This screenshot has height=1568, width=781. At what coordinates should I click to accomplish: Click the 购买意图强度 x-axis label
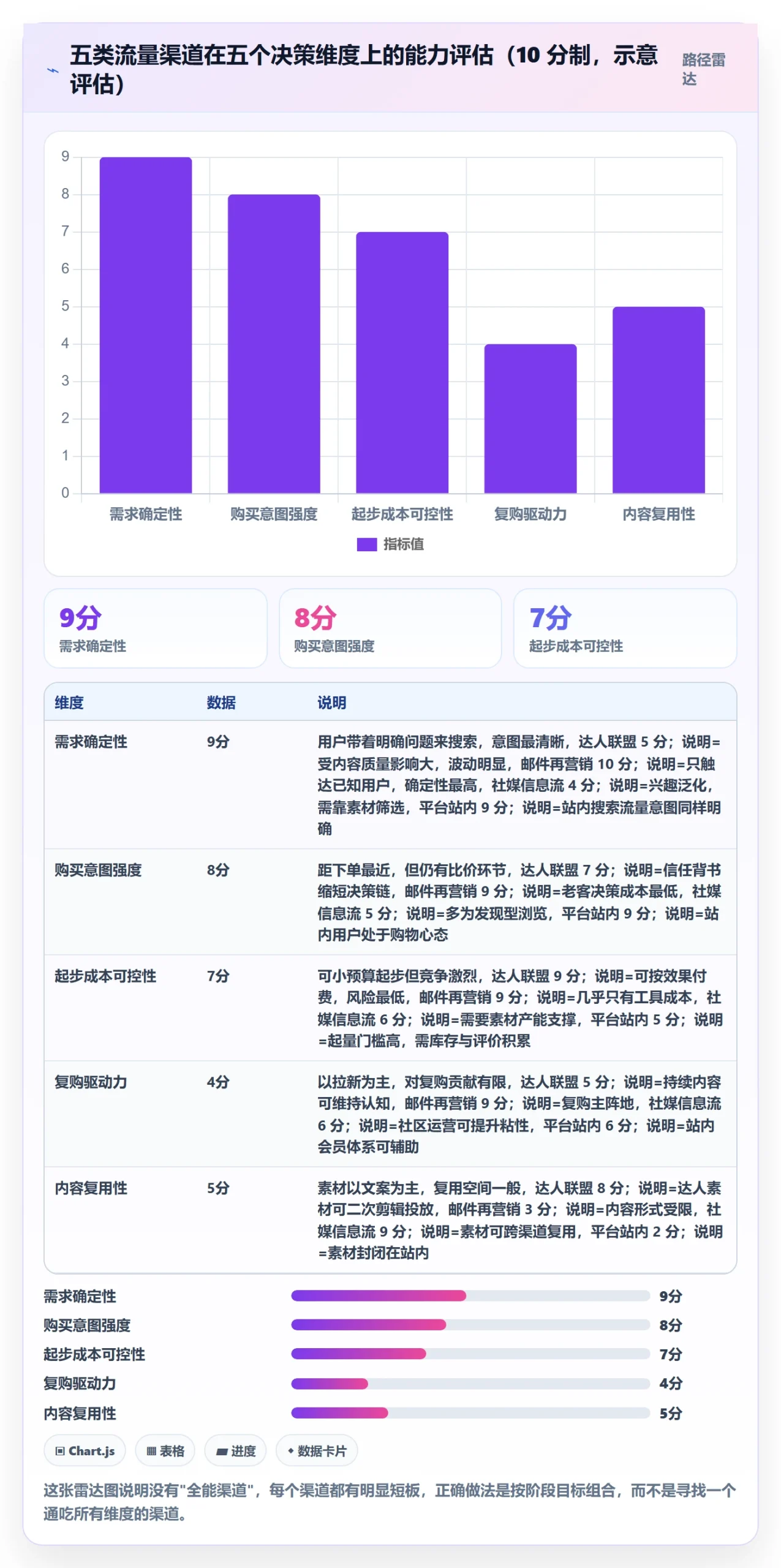click(x=274, y=514)
